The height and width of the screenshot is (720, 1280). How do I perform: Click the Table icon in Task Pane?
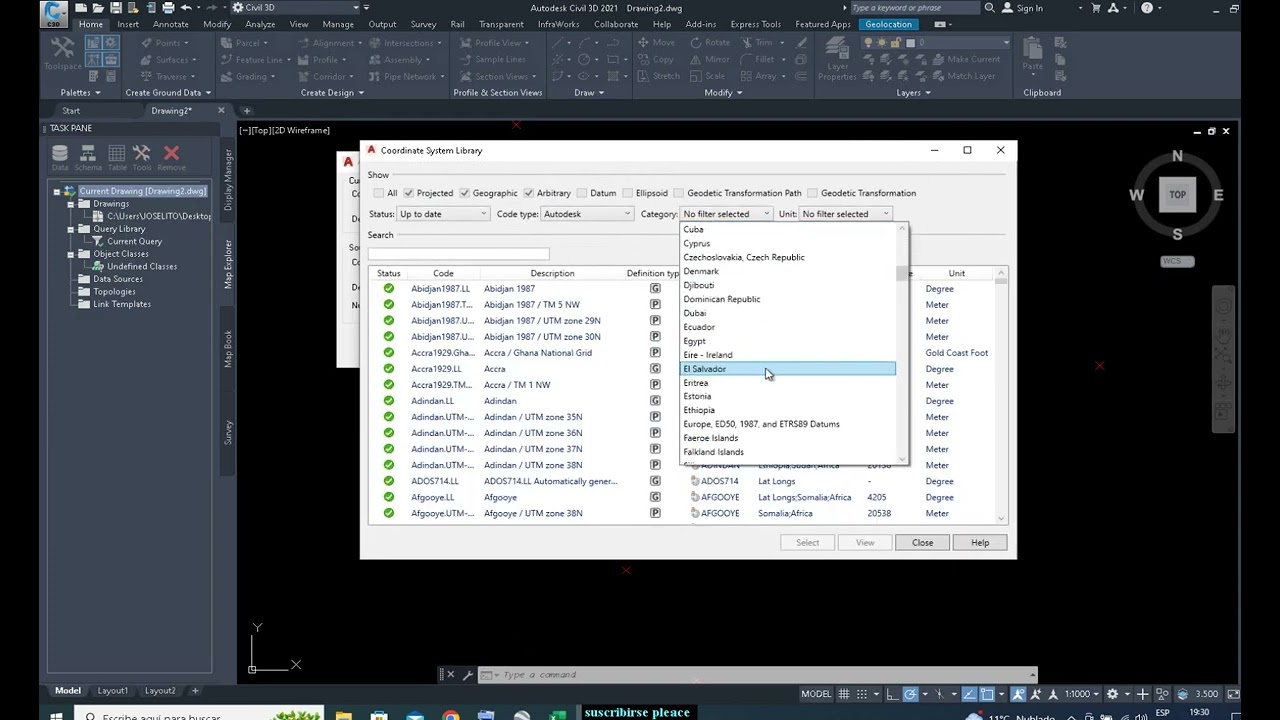(116, 157)
